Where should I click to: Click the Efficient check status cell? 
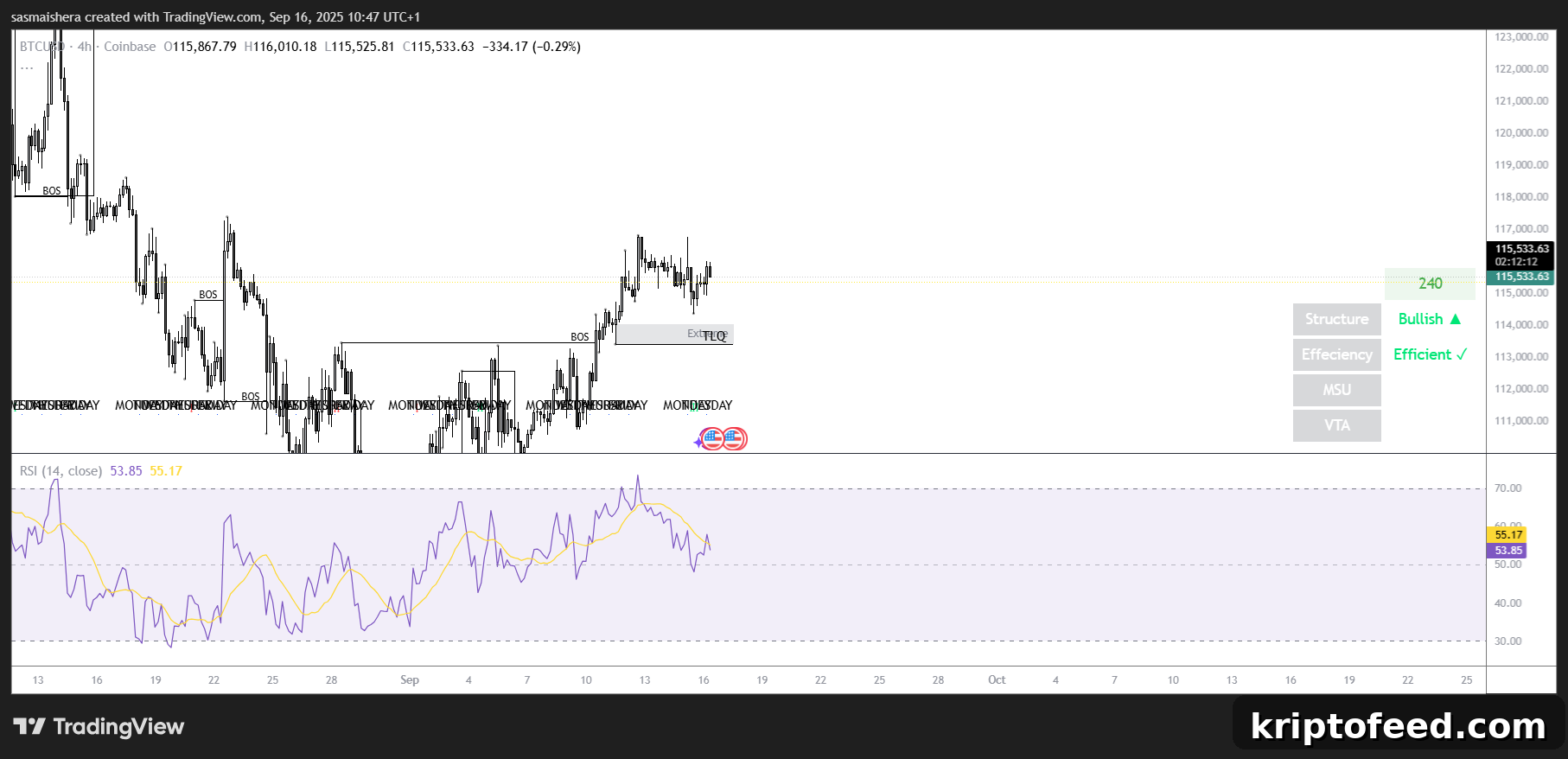[1430, 354]
